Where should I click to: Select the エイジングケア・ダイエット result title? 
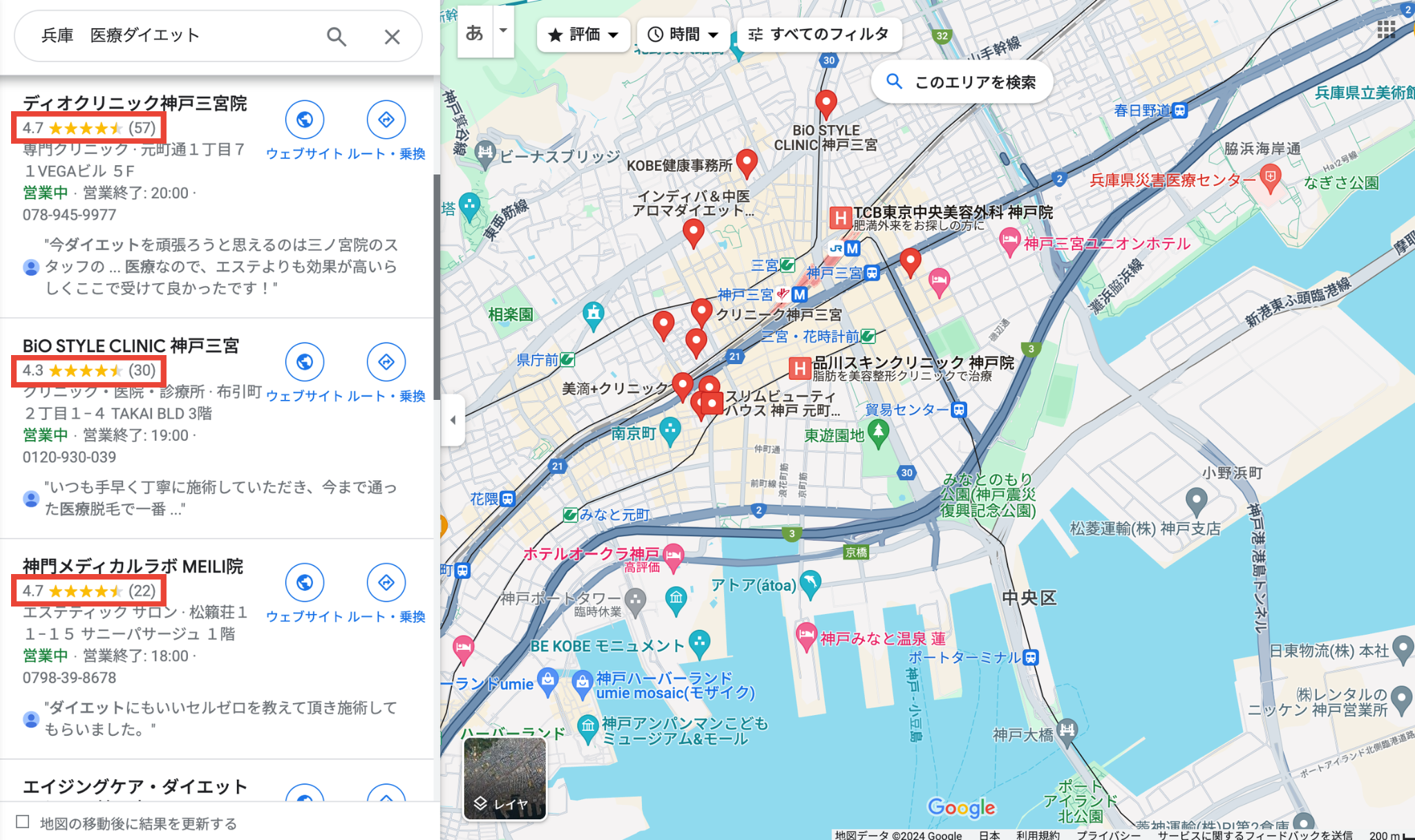coord(135,787)
